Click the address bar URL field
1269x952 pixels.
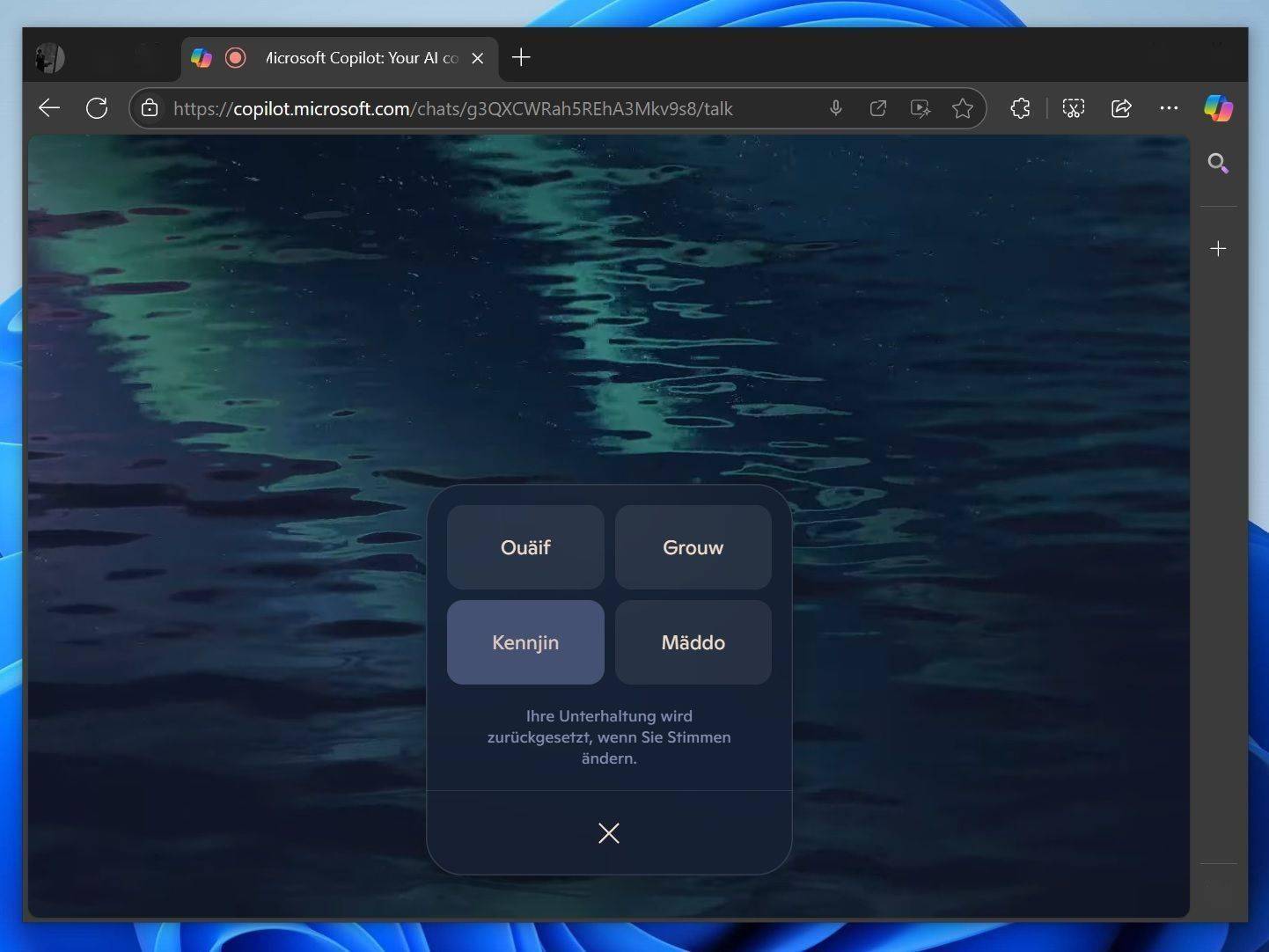(484, 108)
